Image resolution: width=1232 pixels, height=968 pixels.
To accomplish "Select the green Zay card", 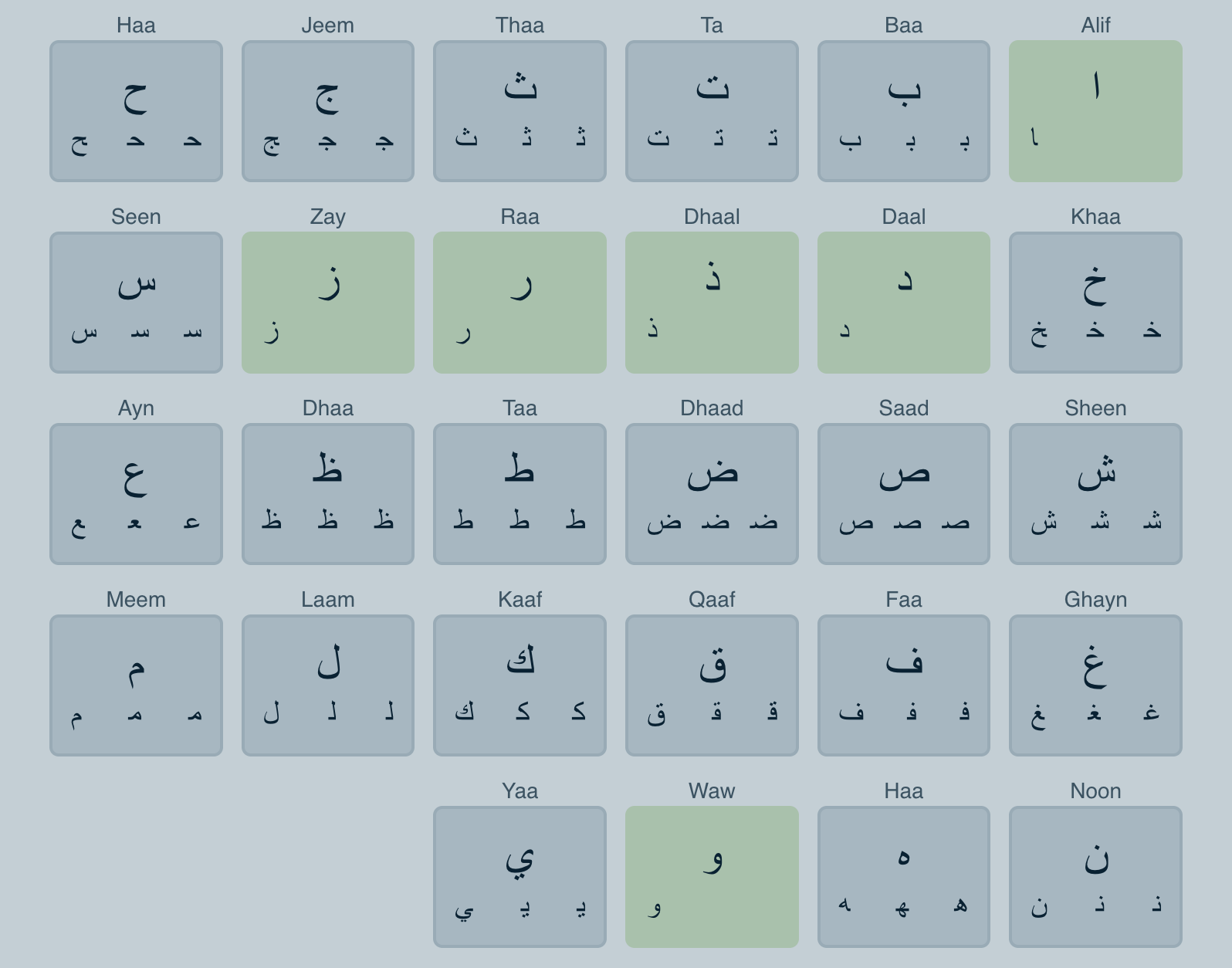I will tap(327, 303).
